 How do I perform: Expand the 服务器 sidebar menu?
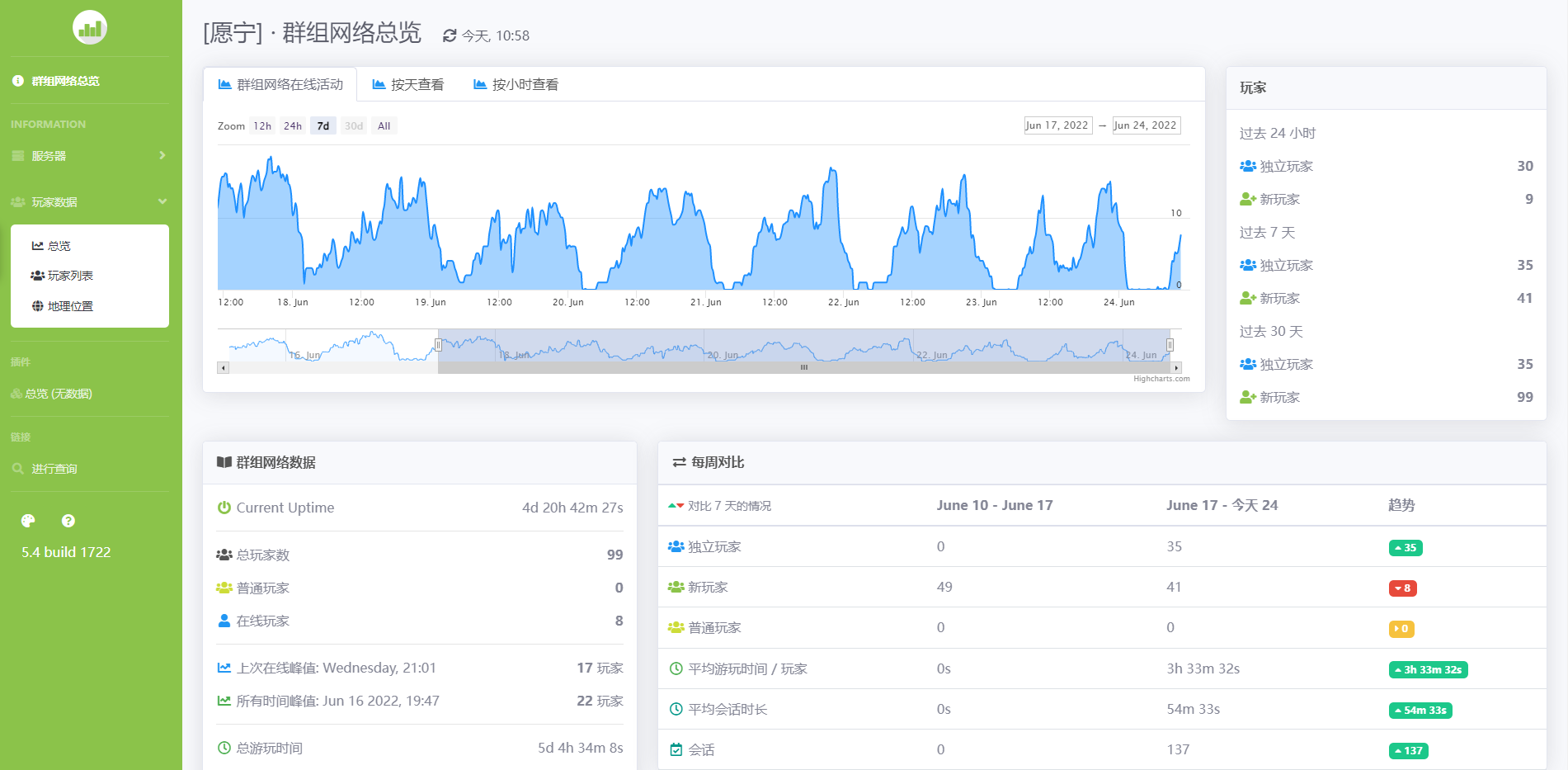click(x=89, y=156)
